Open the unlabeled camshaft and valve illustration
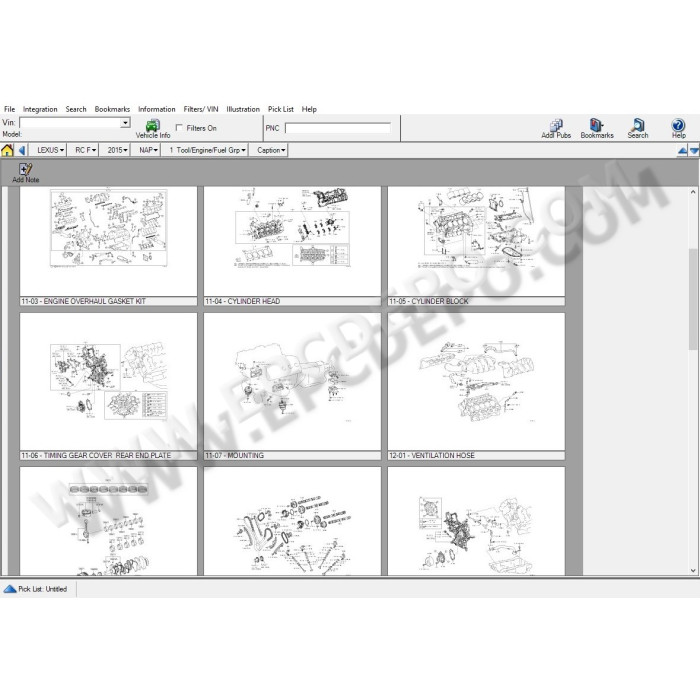This screenshot has width=700, height=700. click(292, 521)
